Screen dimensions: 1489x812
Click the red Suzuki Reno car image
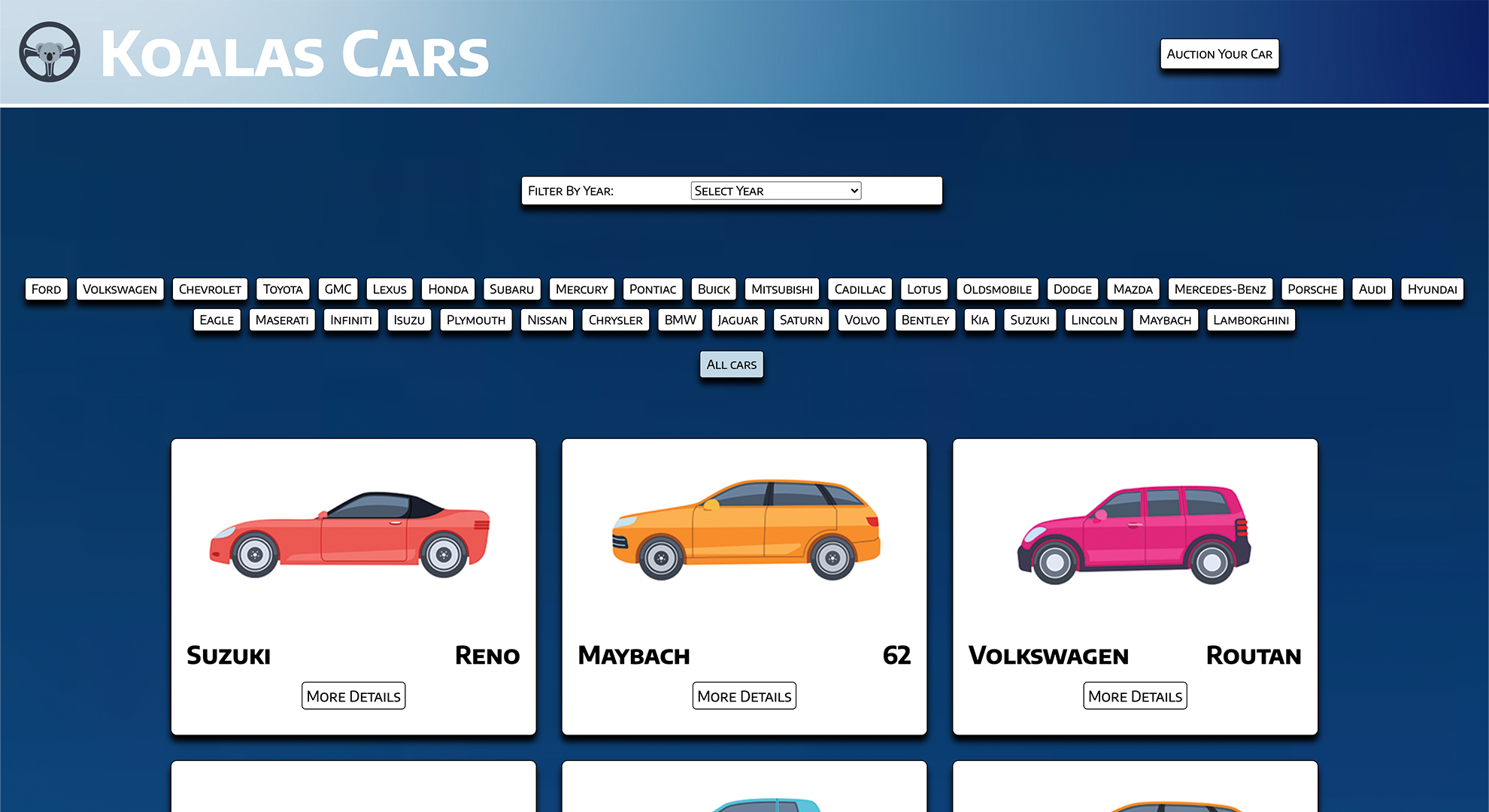click(350, 534)
